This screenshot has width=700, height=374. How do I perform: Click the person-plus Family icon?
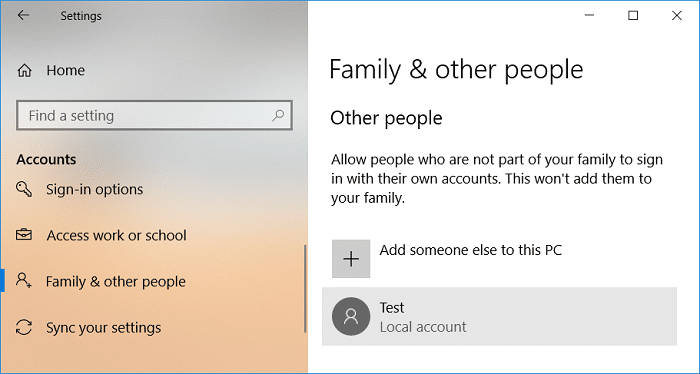(23, 281)
